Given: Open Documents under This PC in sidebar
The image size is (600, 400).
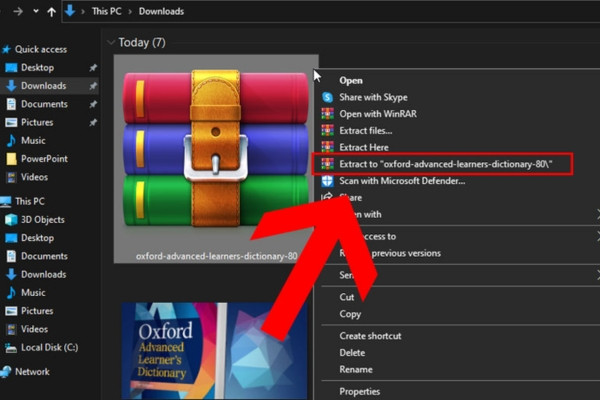Looking at the screenshot, I should 44,256.
